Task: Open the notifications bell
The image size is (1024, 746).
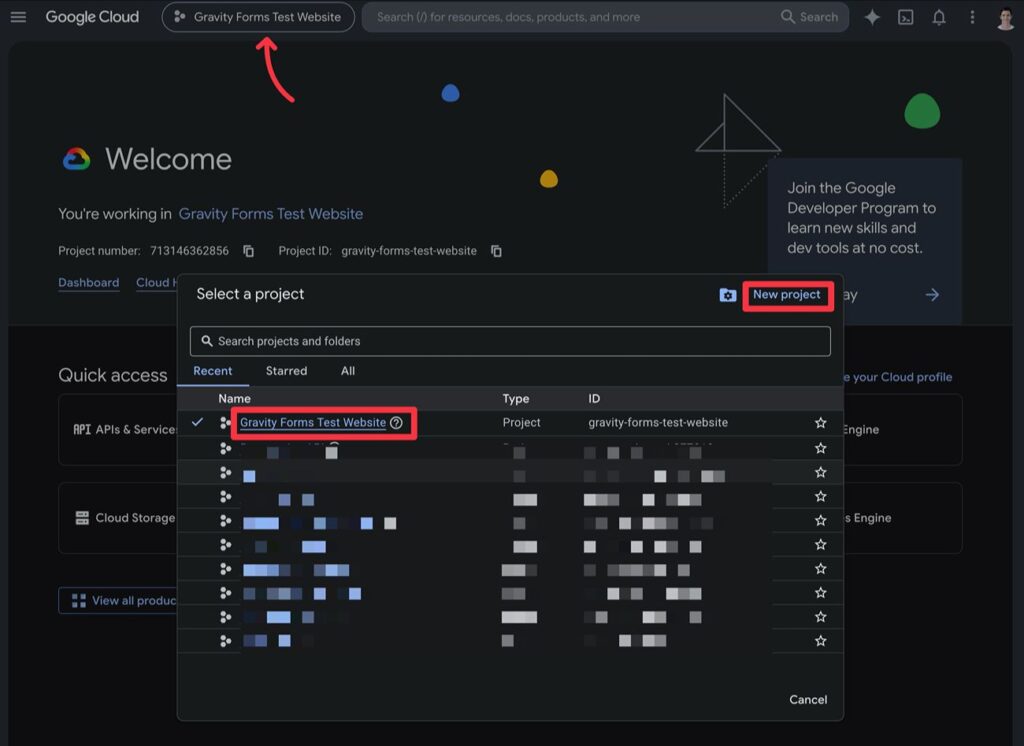Action: tap(938, 18)
